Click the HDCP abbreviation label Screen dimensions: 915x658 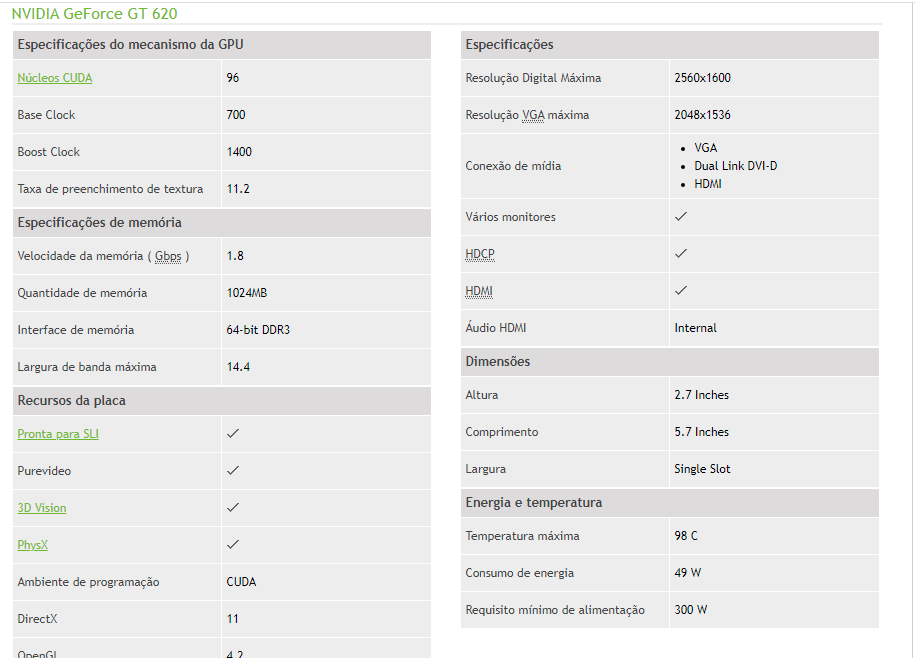point(480,254)
